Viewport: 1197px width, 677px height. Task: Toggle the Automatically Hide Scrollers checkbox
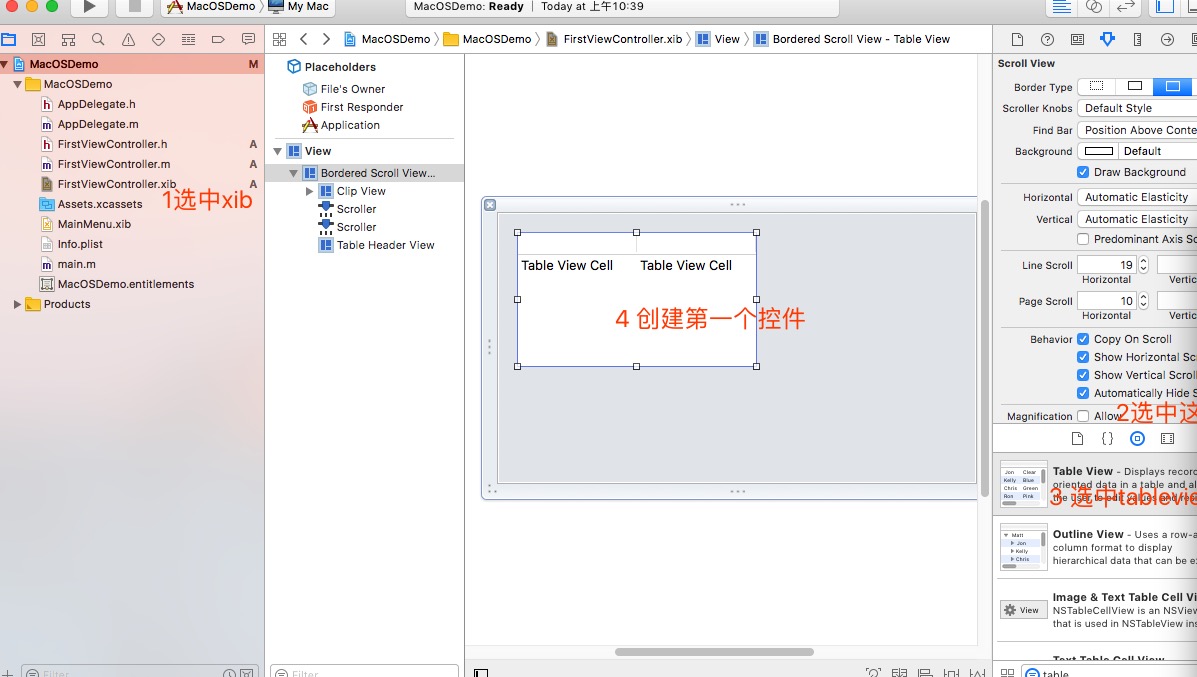1082,393
